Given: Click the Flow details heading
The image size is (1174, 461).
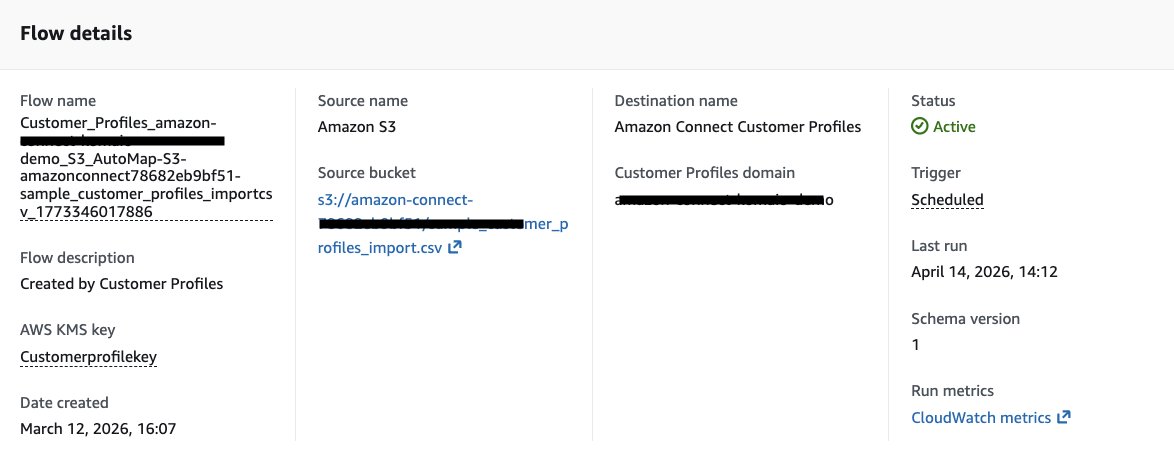Looking at the screenshot, I should click(x=76, y=34).
